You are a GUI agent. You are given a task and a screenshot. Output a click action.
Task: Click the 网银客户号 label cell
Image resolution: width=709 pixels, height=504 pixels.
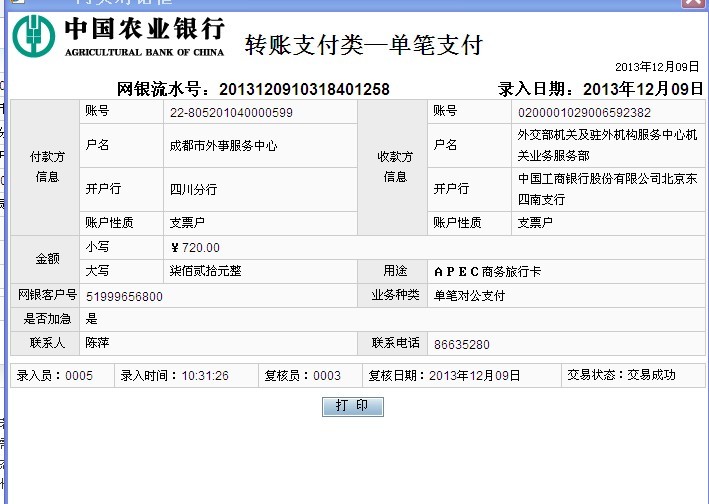pyautogui.click(x=47, y=295)
